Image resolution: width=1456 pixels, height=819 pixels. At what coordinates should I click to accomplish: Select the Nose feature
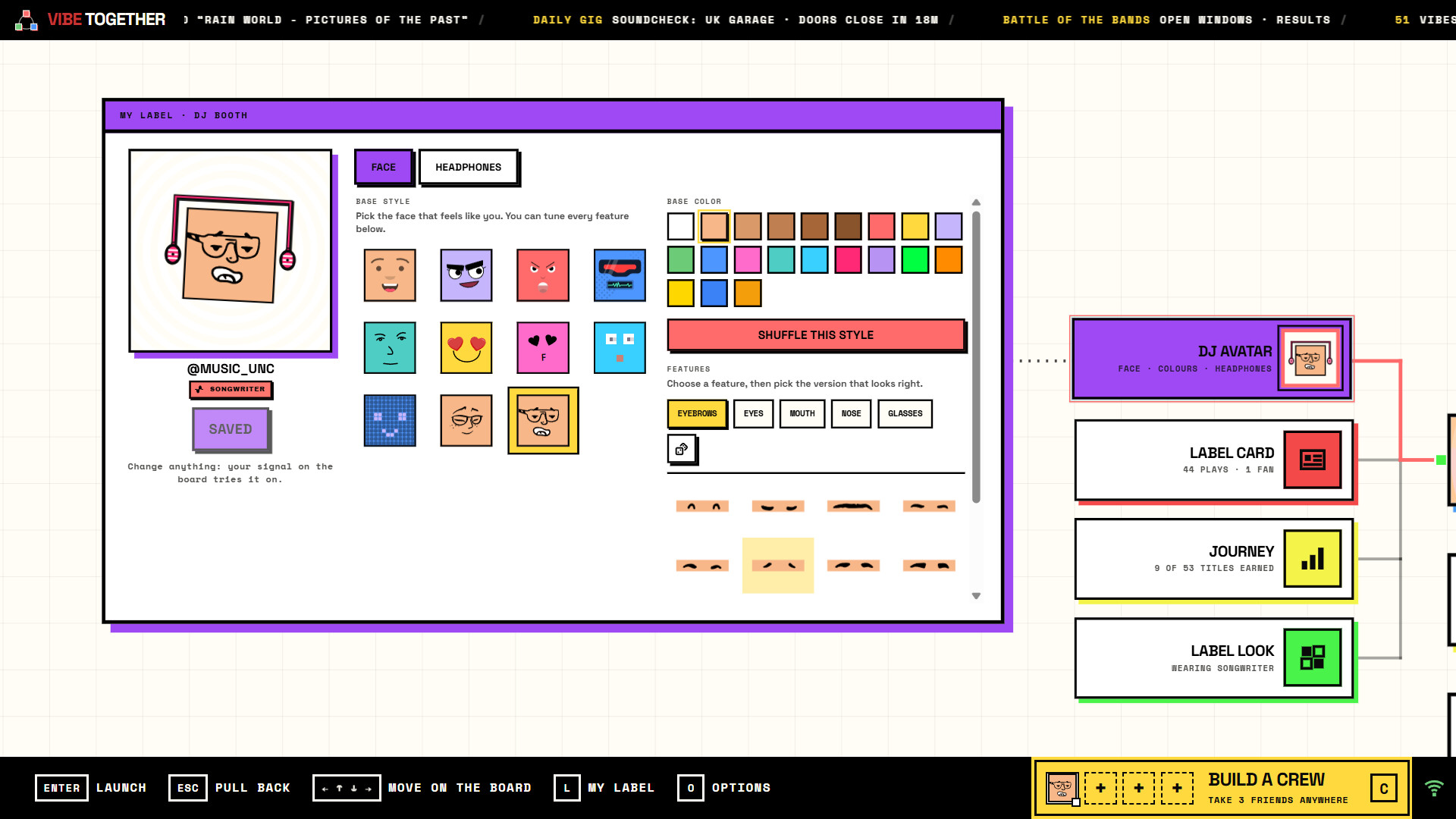click(851, 413)
